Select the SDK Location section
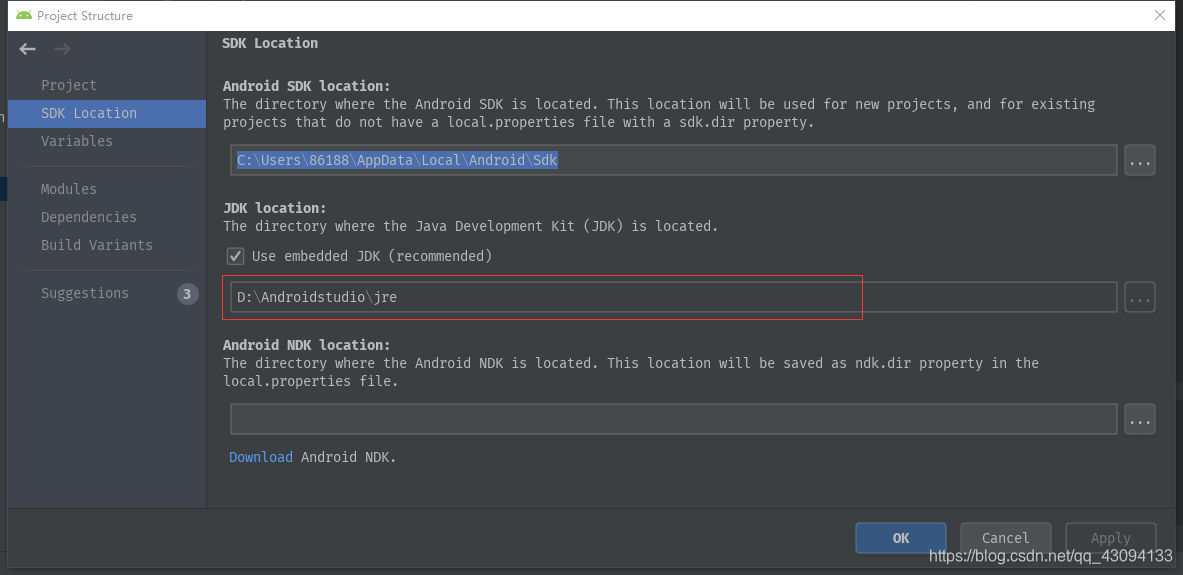Screen dimensions: 1183x575 coord(106,113)
